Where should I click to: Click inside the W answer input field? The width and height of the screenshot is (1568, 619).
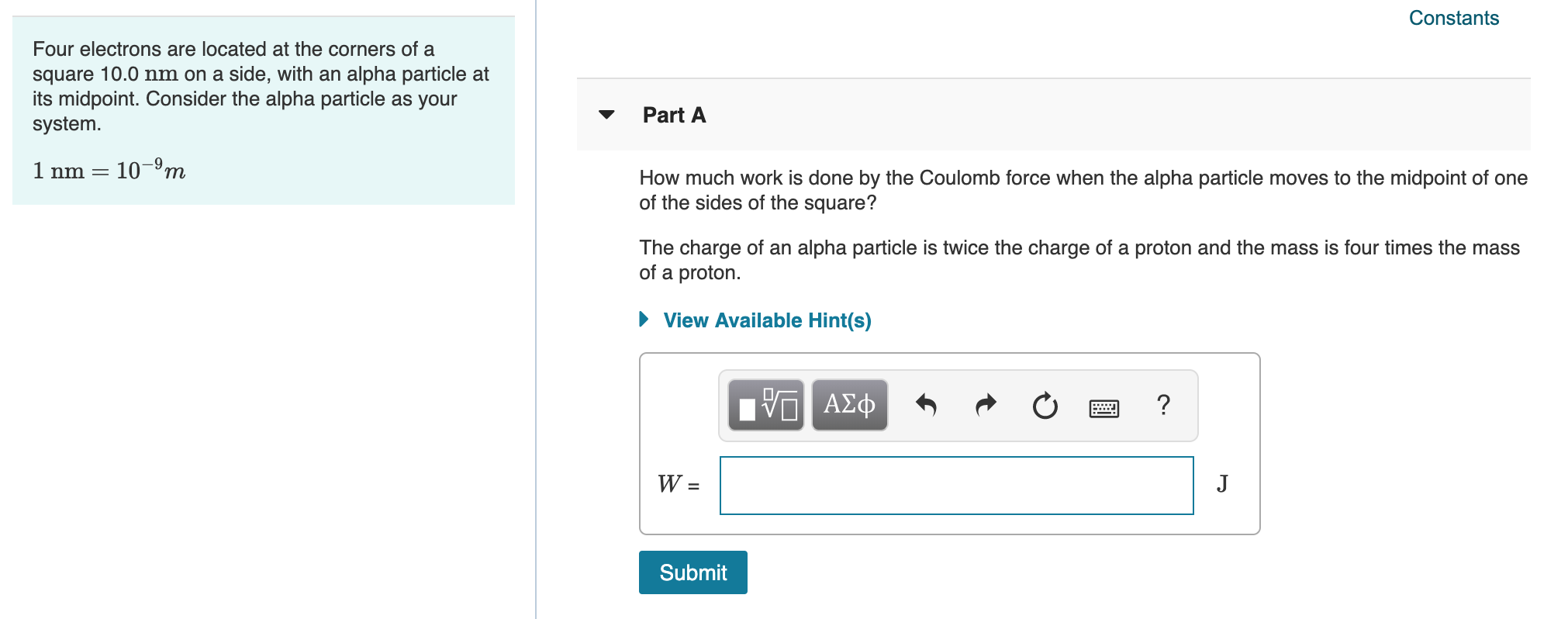[x=955, y=486]
